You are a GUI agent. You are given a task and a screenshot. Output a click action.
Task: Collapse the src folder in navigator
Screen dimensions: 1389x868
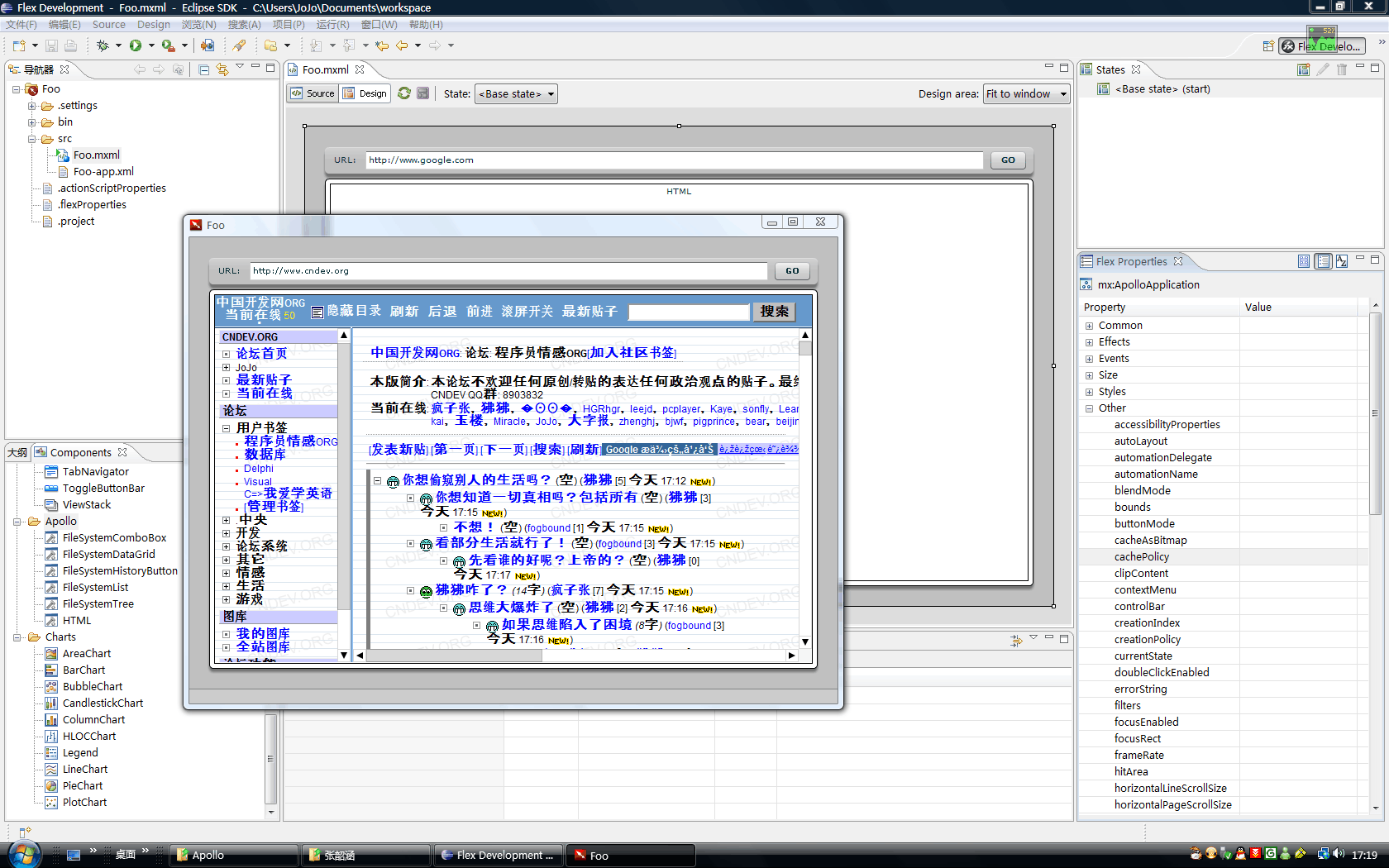[x=32, y=139]
